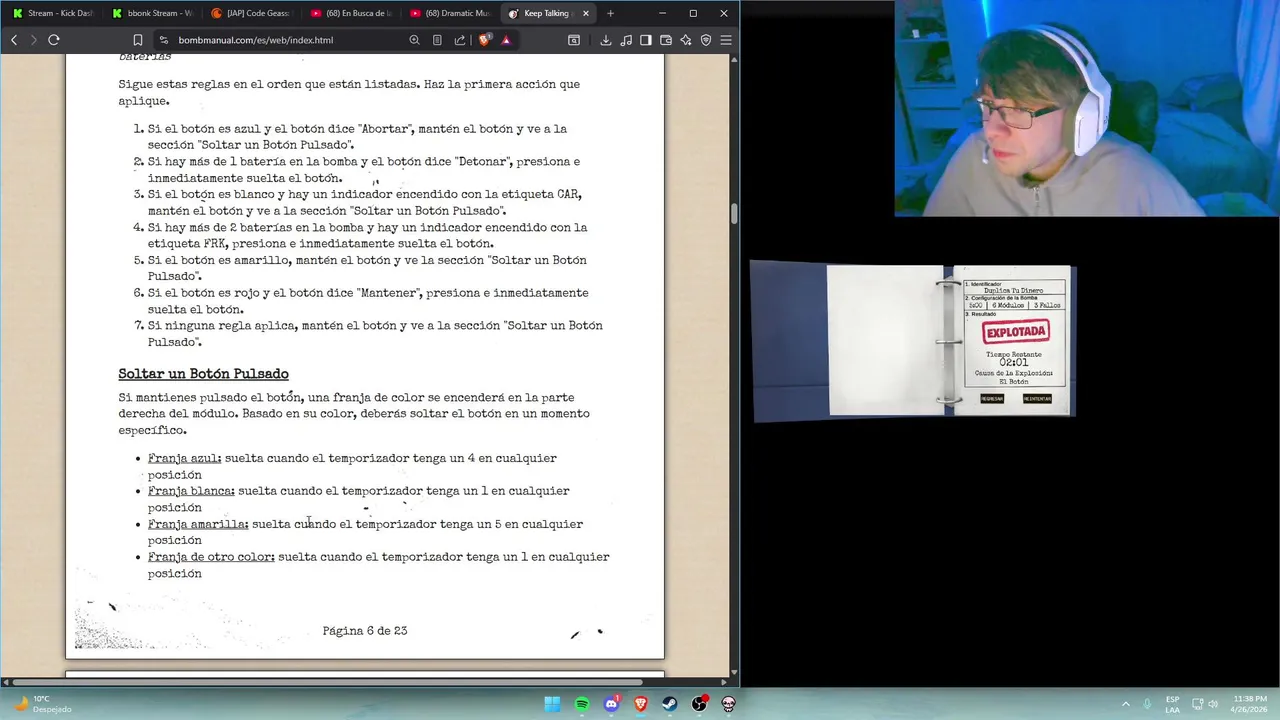
Task: Click the 'Soltar un Botón Pulsado' heading
Action: point(203,374)
